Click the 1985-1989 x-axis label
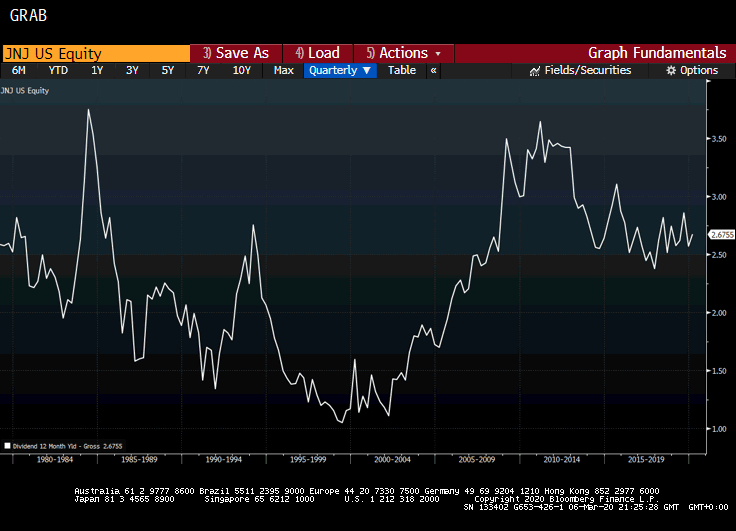 [x=139, y=460]
